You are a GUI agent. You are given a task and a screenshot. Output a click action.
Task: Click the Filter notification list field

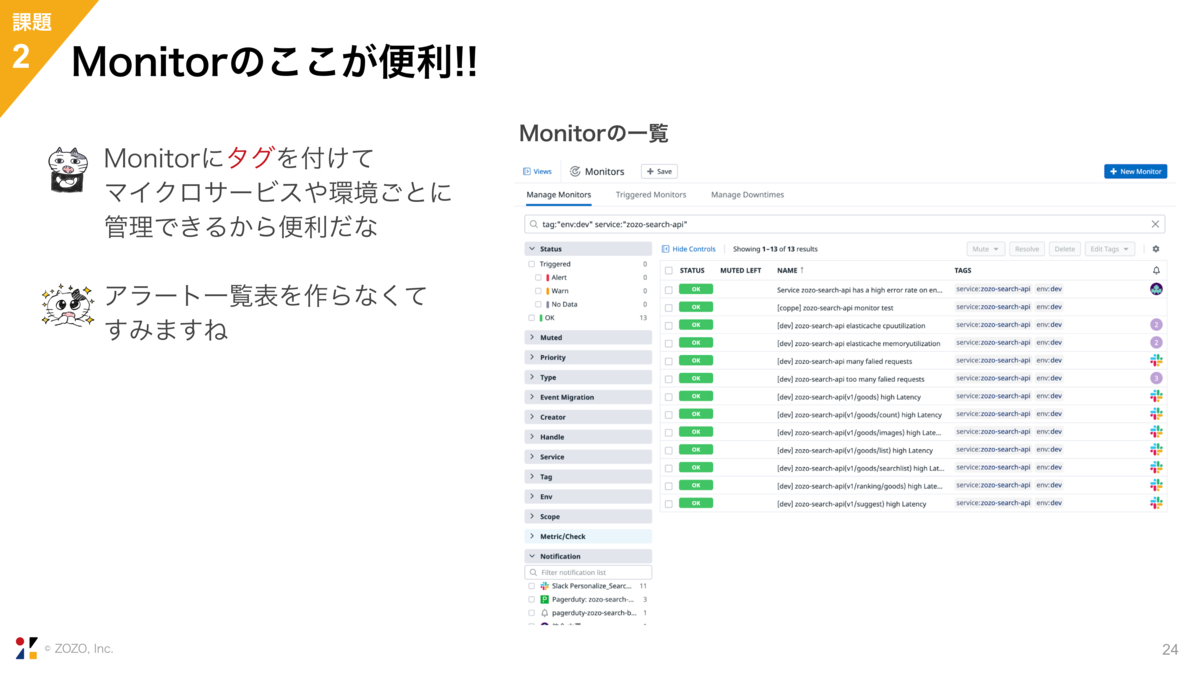588,572
